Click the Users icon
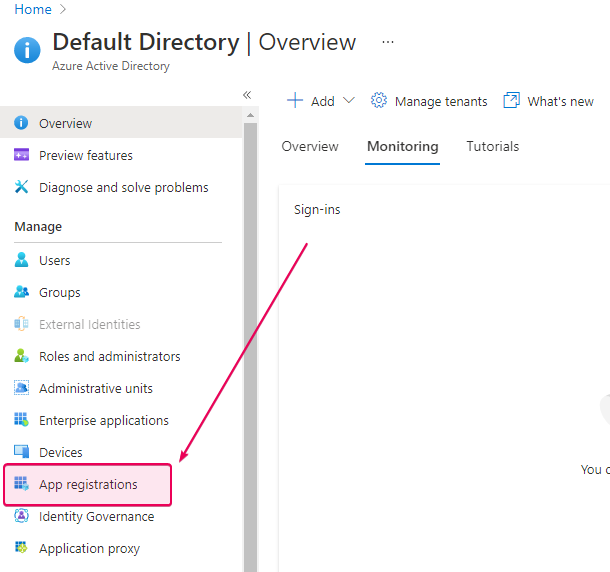The width and height of the screenshot is (610, 572). click(21, 260)
